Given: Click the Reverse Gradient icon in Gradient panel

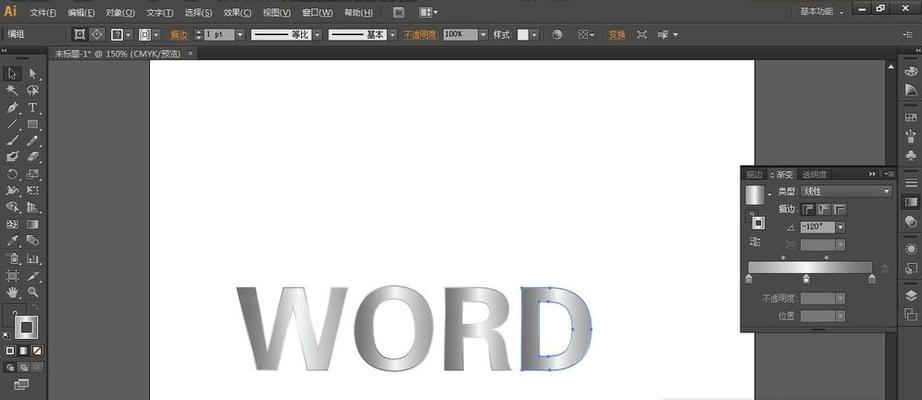Looking at the screenshot, I should (x=755, y=241).
